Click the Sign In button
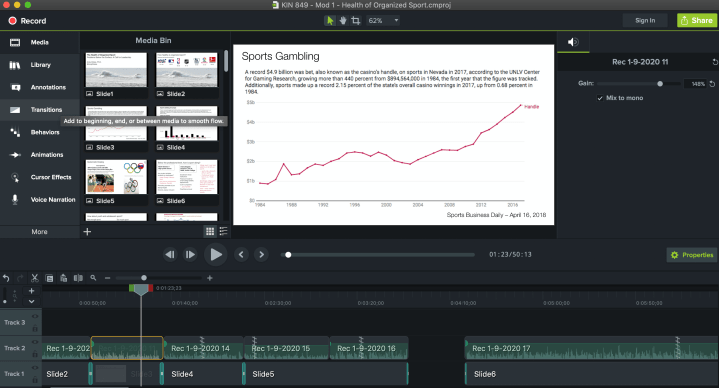This screenshot has width=719, height=388. [645, 20]
